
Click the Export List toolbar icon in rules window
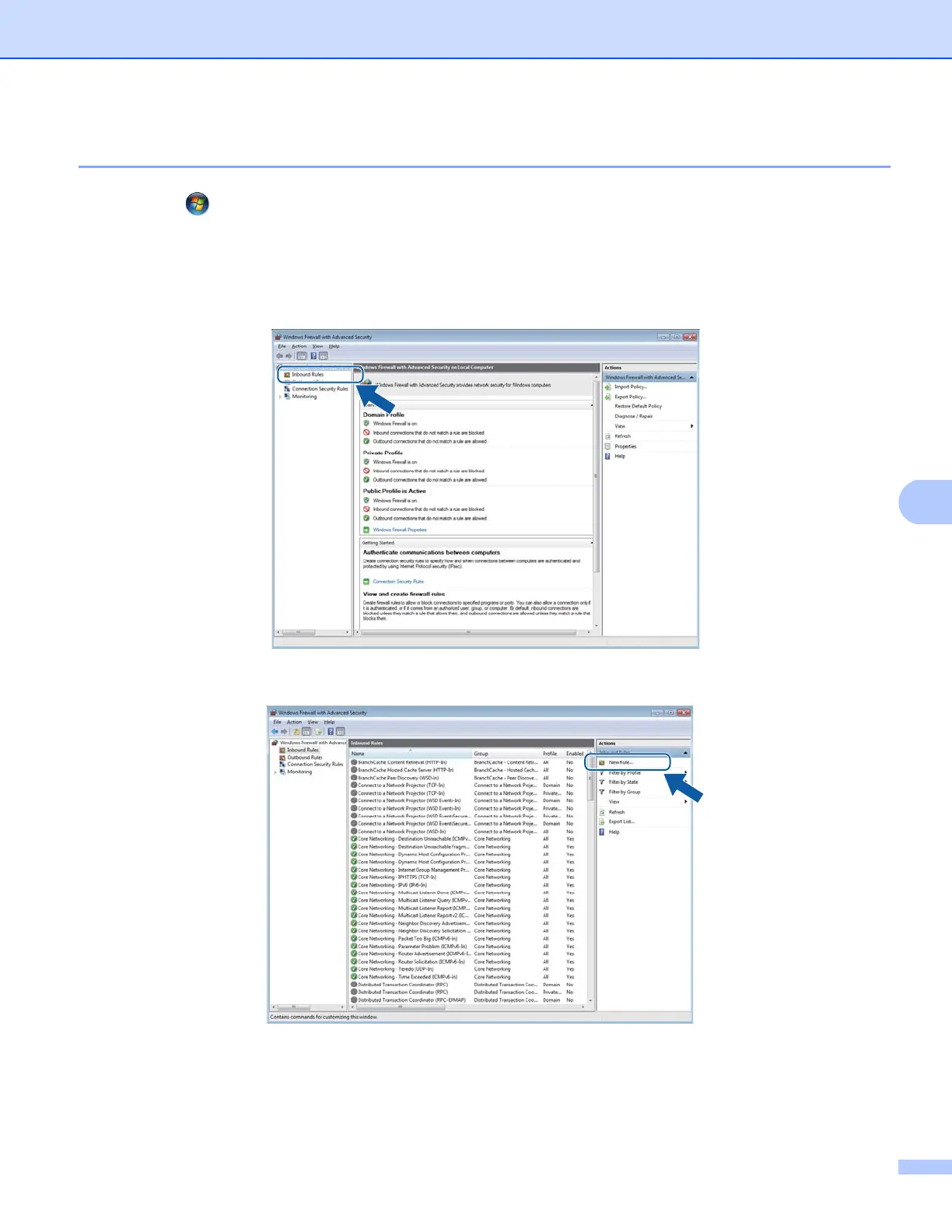319,731
